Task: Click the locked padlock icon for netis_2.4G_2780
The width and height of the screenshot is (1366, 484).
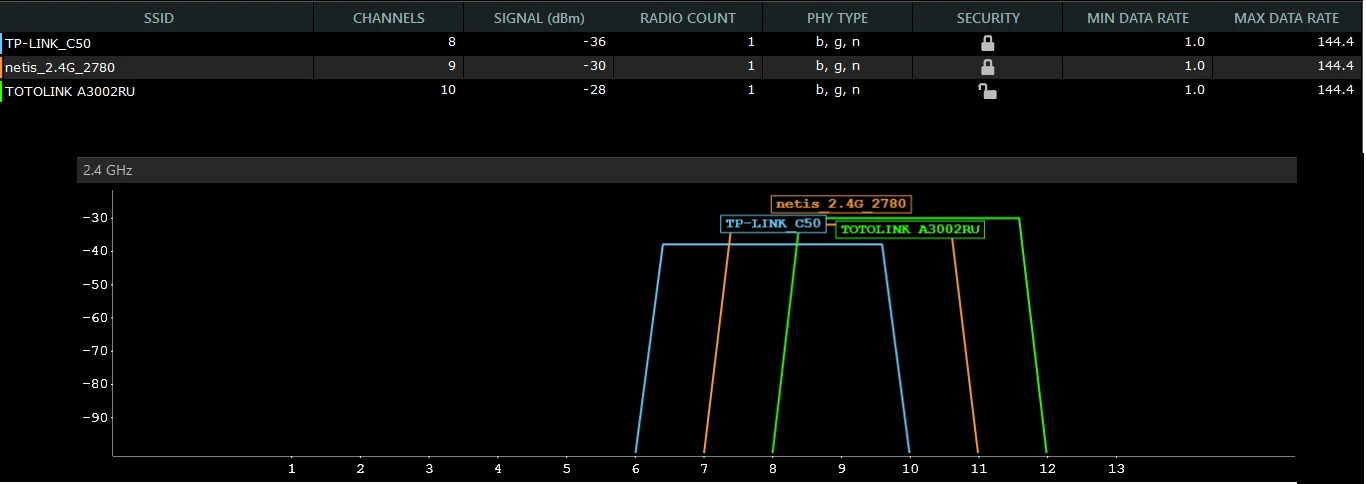Action: click(987, 67)
